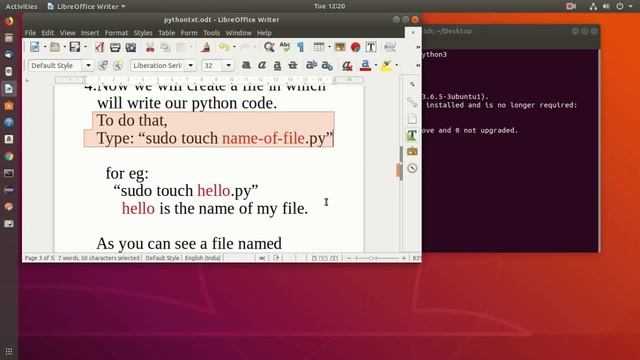The image size is (640, 360).
Task: Toggle italic formatting
Action: click(262, 65)
